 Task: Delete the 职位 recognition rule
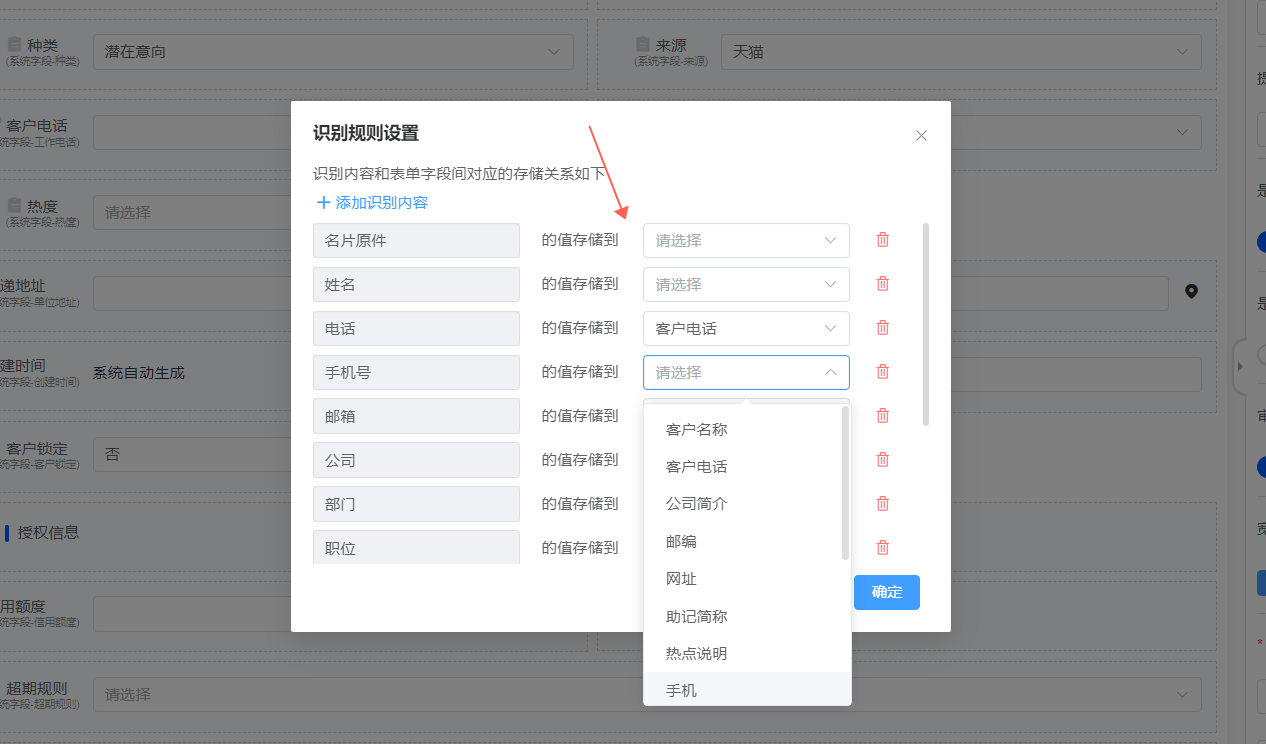coord(883,548)
